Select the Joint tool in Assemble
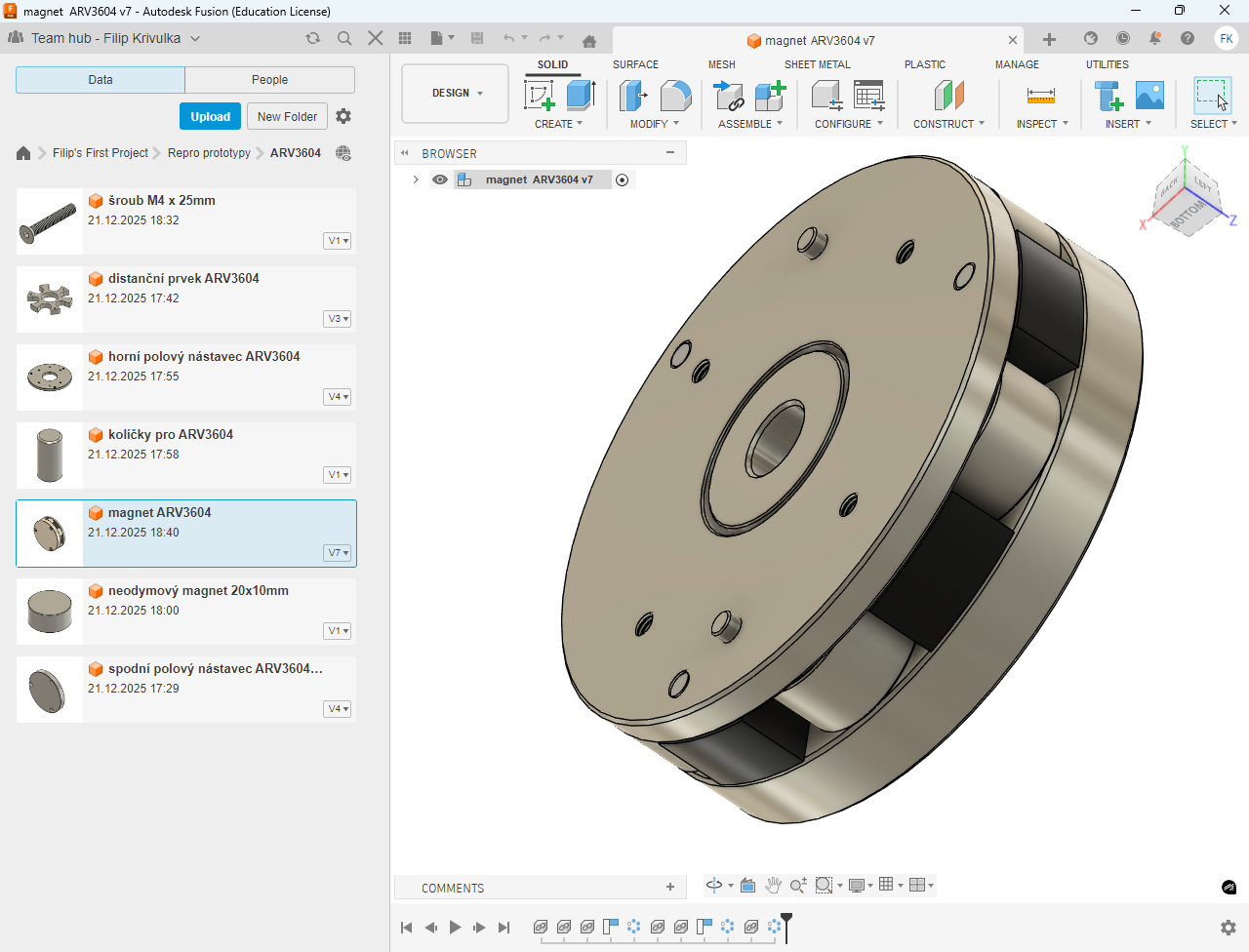The image size is (1249, 952). [x=728, y=96]
